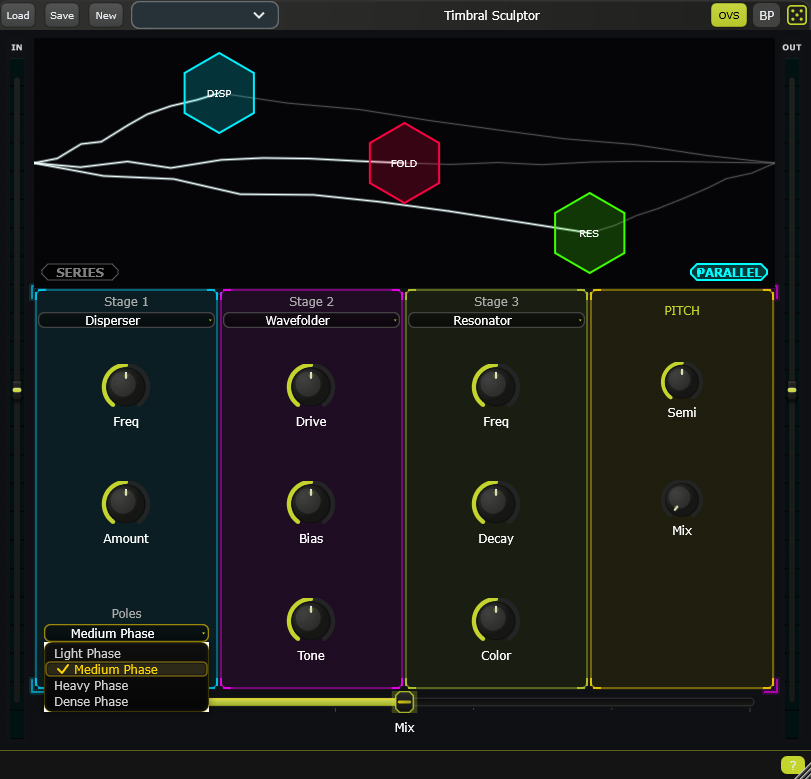The height and width of the screenshot is (779, 811).
Task: Randomize parameters with the dice icon
Action: pos(795,15)
